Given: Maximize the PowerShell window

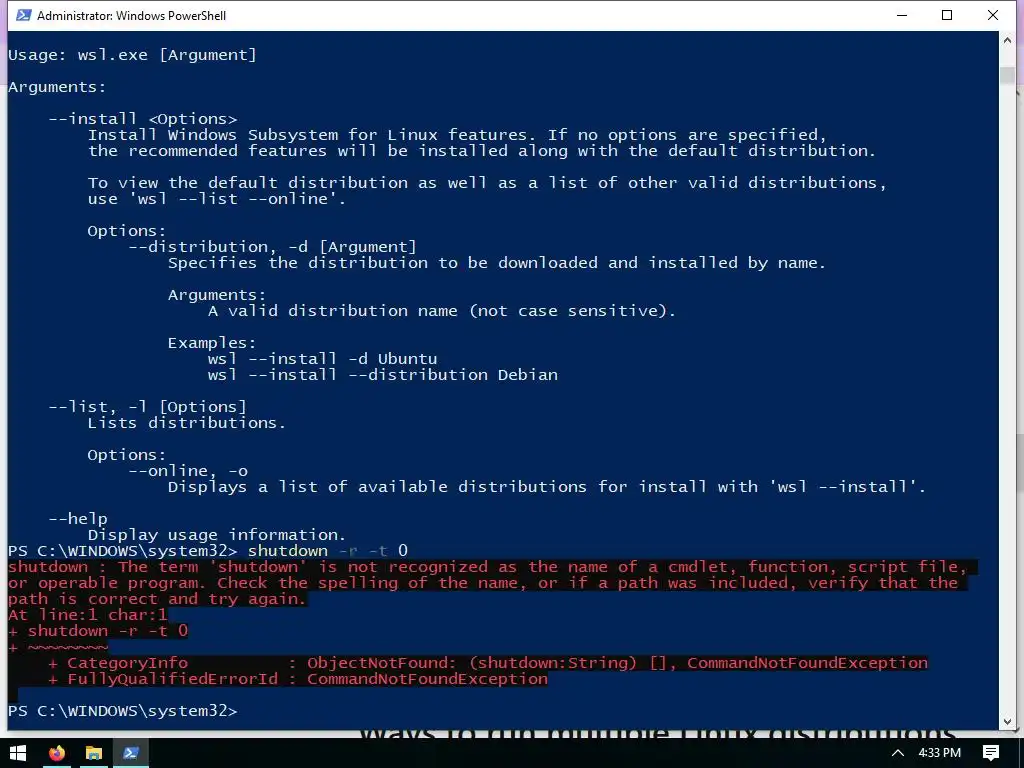Looking at the screenshot, I should pyautogui.click(x=947, y=15).
